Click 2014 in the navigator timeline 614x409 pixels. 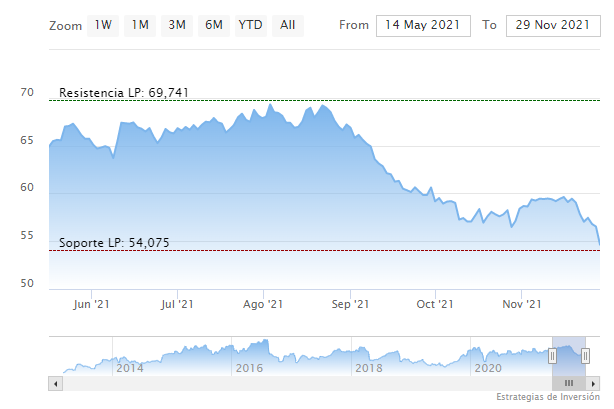[x=129, y=368]
